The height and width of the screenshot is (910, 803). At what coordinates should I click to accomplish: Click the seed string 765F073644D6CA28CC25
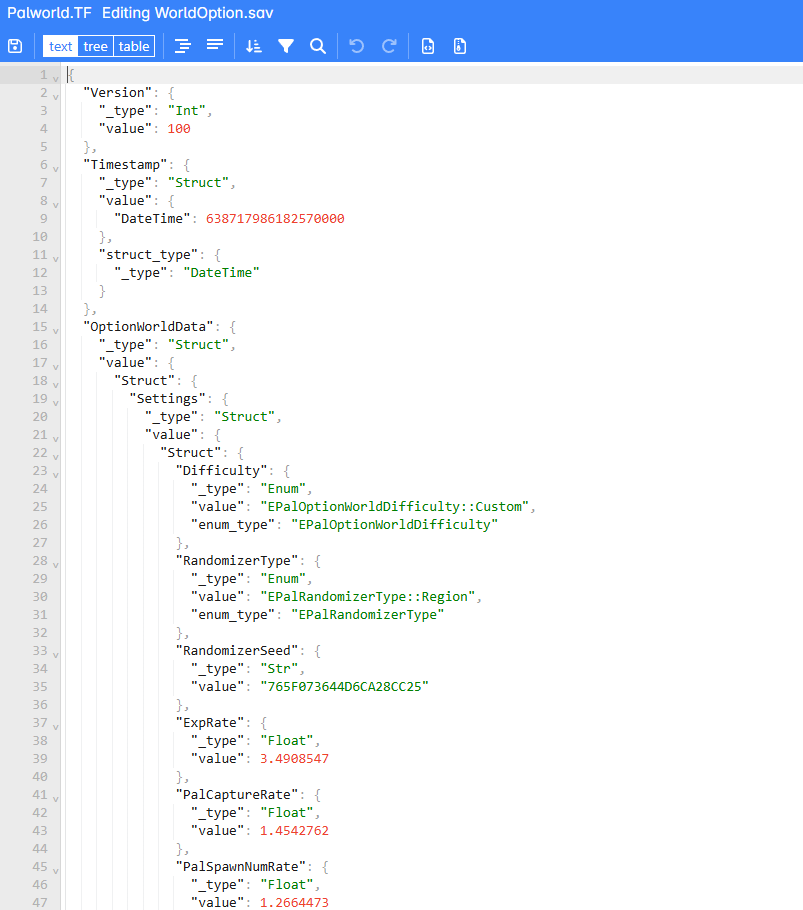[345, 687]
